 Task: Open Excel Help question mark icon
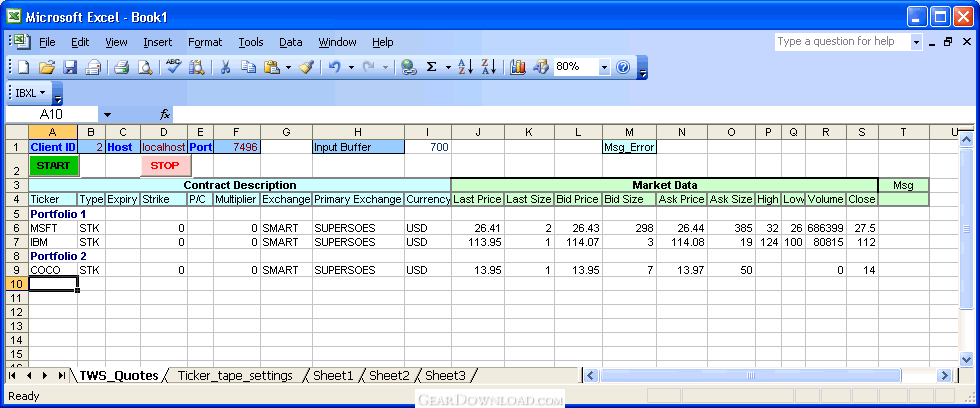point(623,67)
